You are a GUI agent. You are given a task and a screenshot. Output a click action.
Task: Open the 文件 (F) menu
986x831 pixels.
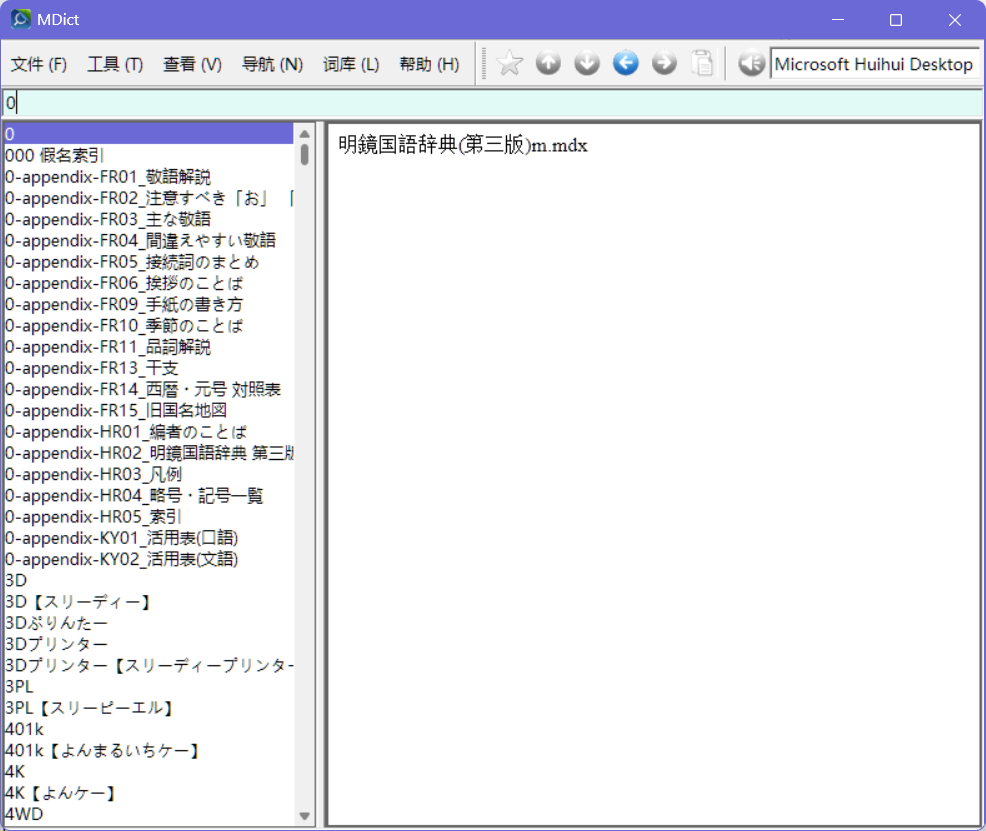(x=38, y=64)
